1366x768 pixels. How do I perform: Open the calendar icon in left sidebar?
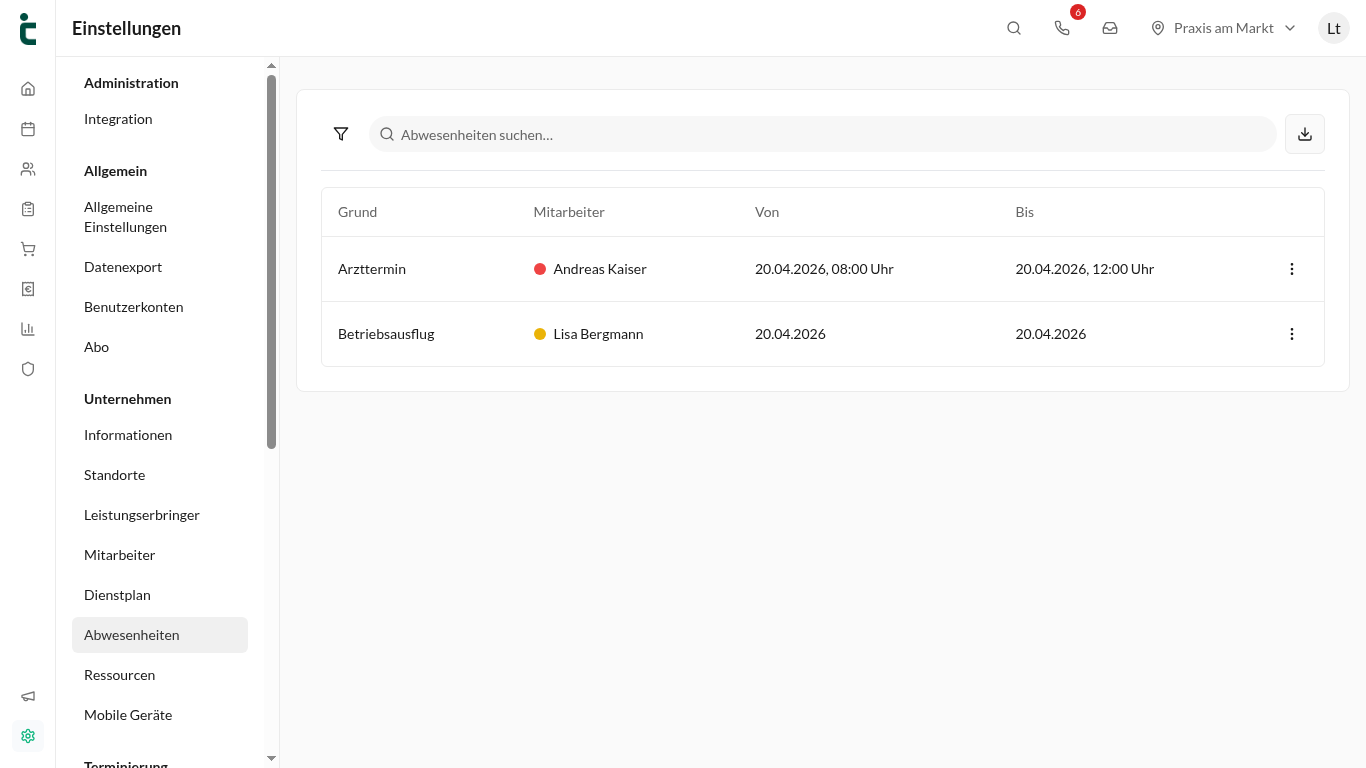[28, 129]
